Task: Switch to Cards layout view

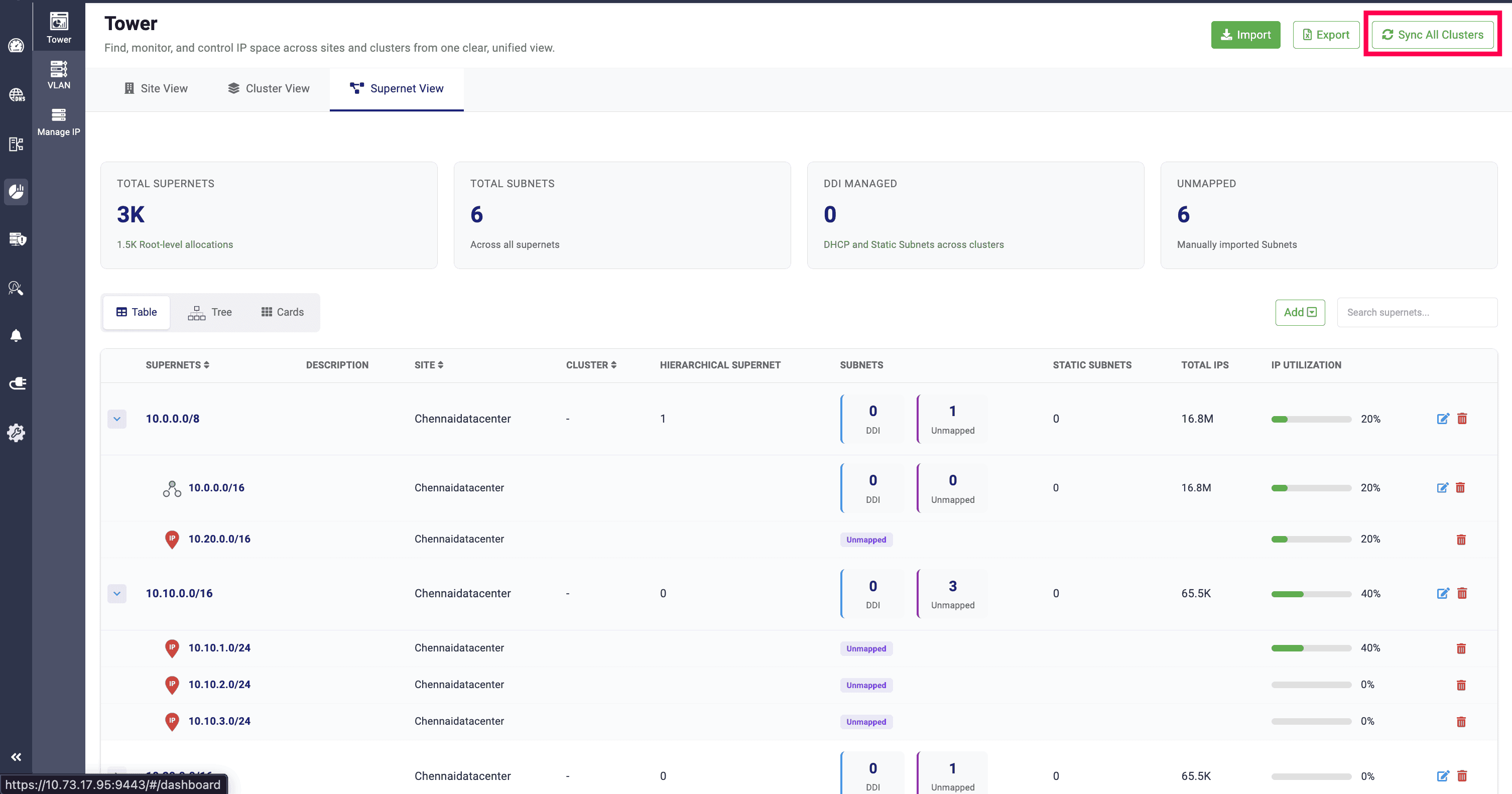Action: coord(282,312)
